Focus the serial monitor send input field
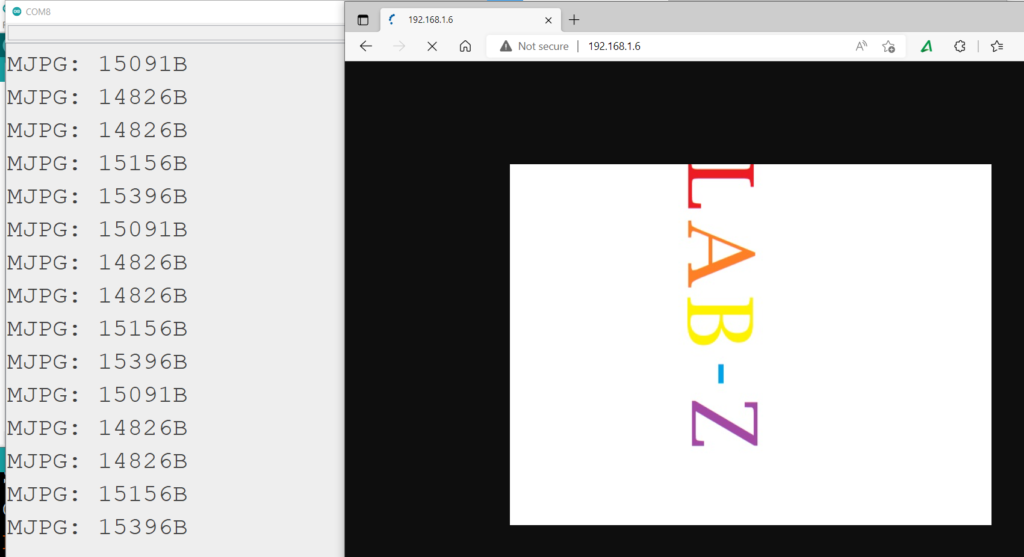The image size is (1024, 557). [175, 33]
